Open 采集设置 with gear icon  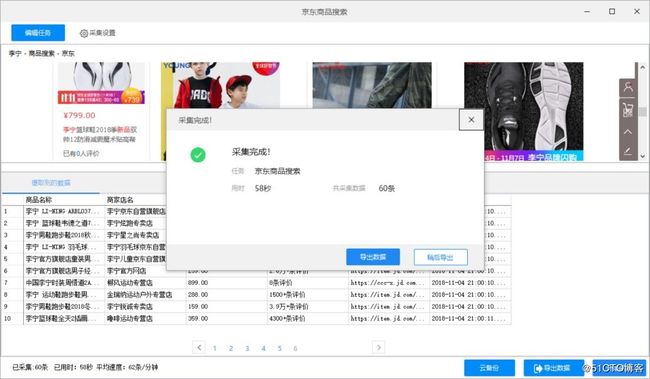pos(97,33)
